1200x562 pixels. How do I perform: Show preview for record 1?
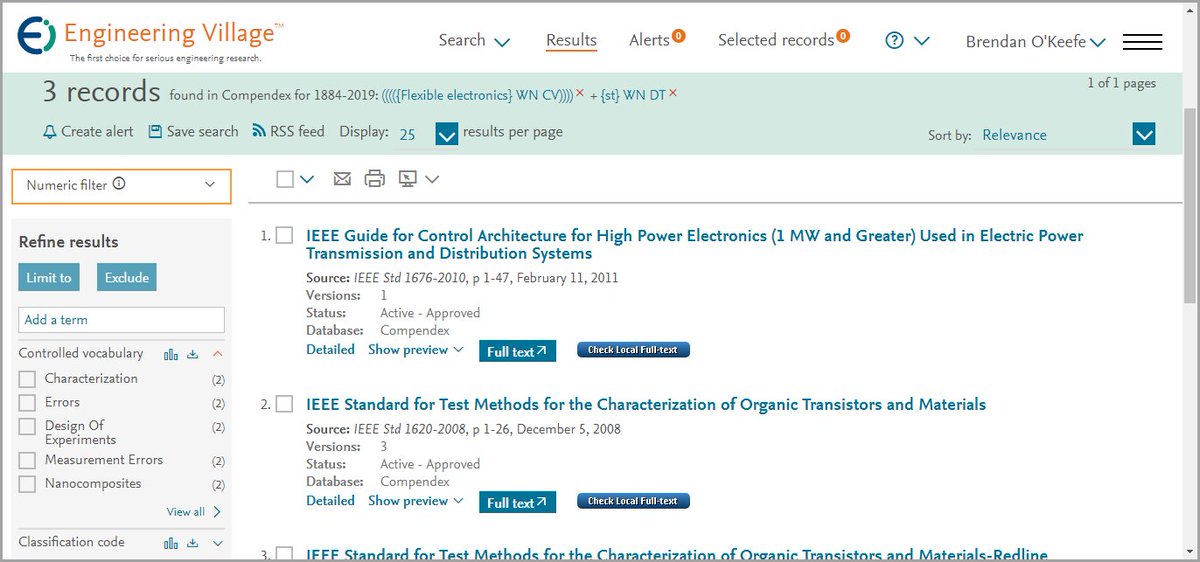click(416, 350)
